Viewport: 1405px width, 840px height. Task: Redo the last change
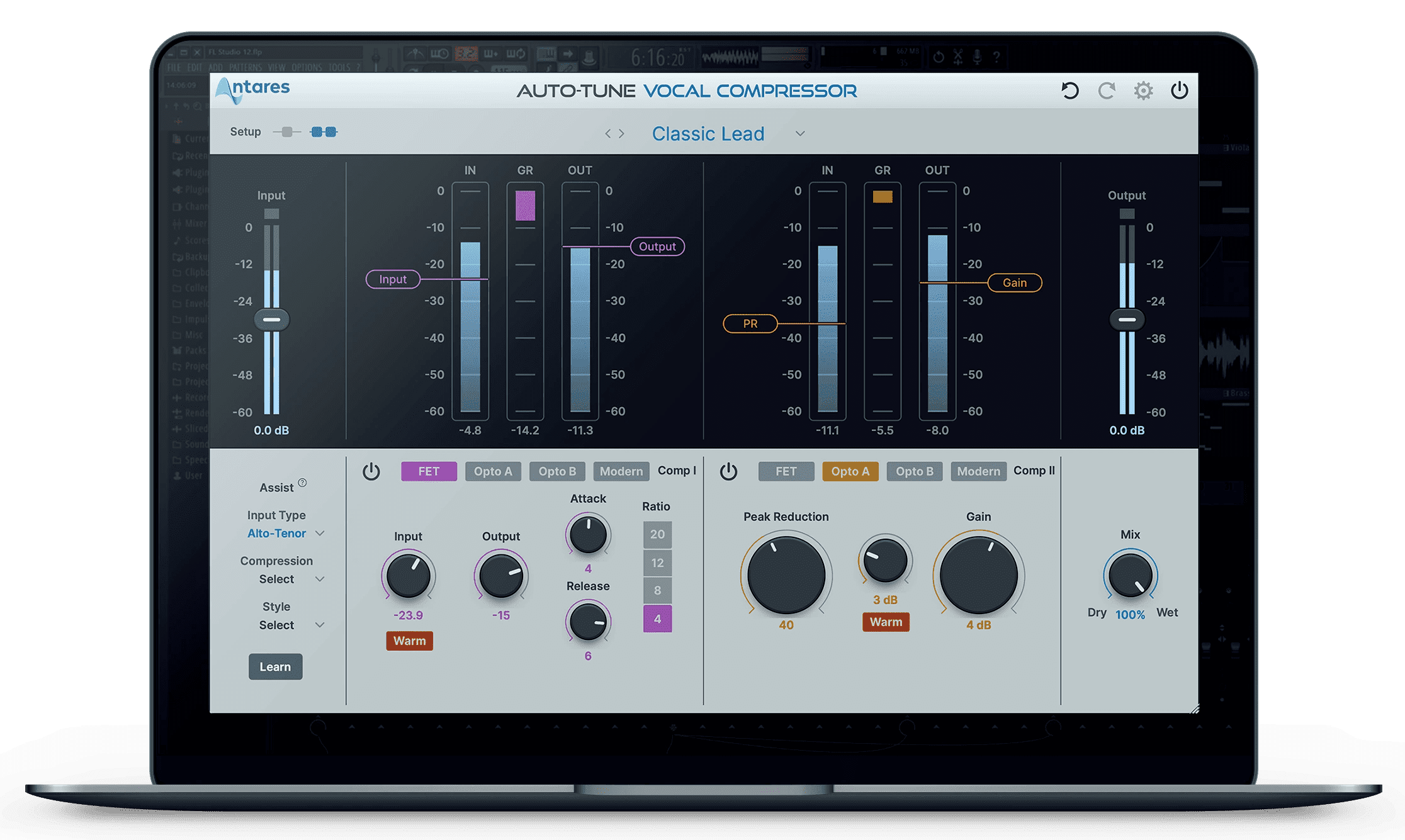click(1107, 90)
